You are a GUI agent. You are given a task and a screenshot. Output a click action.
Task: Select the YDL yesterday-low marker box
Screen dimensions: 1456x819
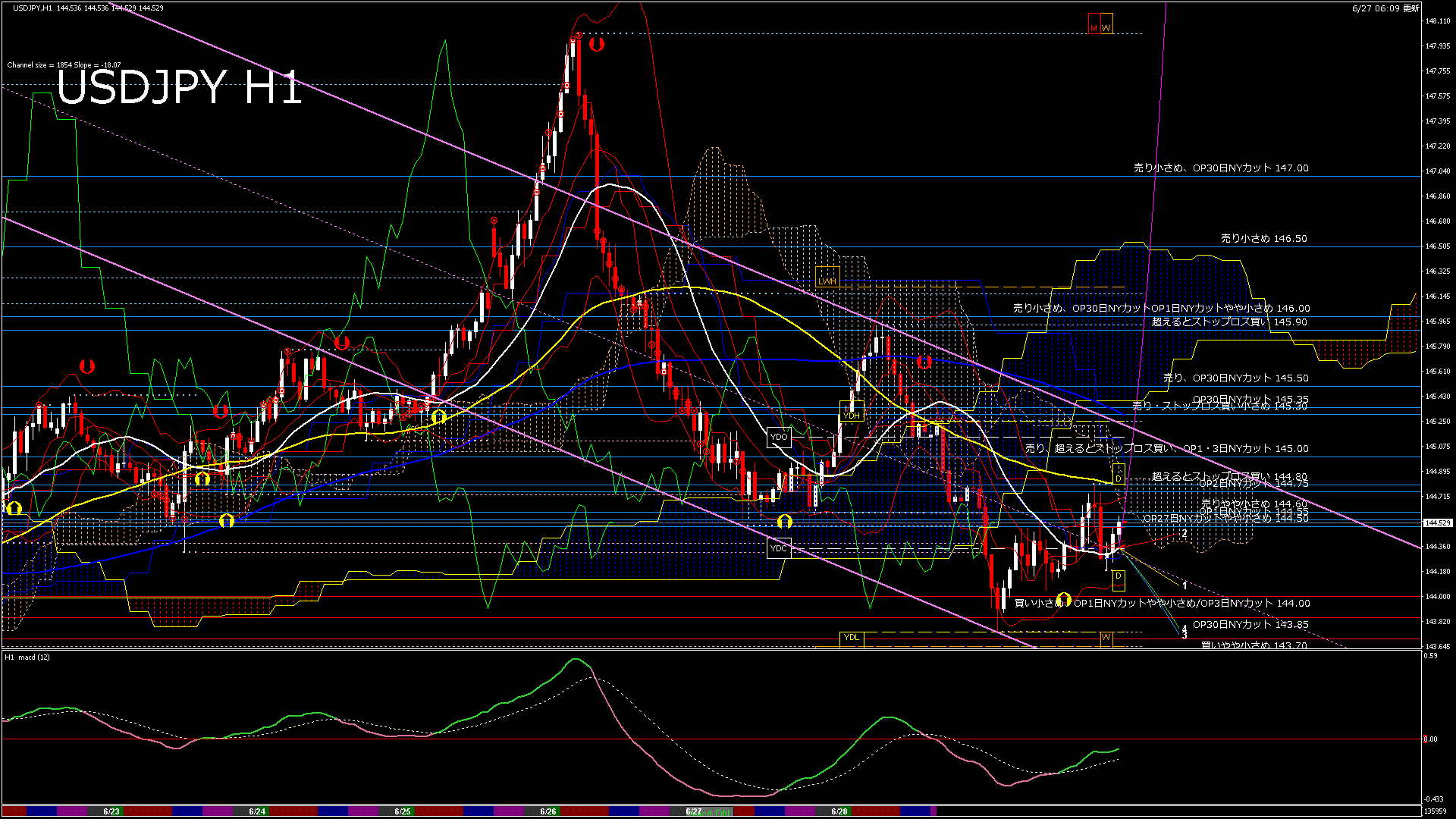pyautogui.click(x=852, y=638)
